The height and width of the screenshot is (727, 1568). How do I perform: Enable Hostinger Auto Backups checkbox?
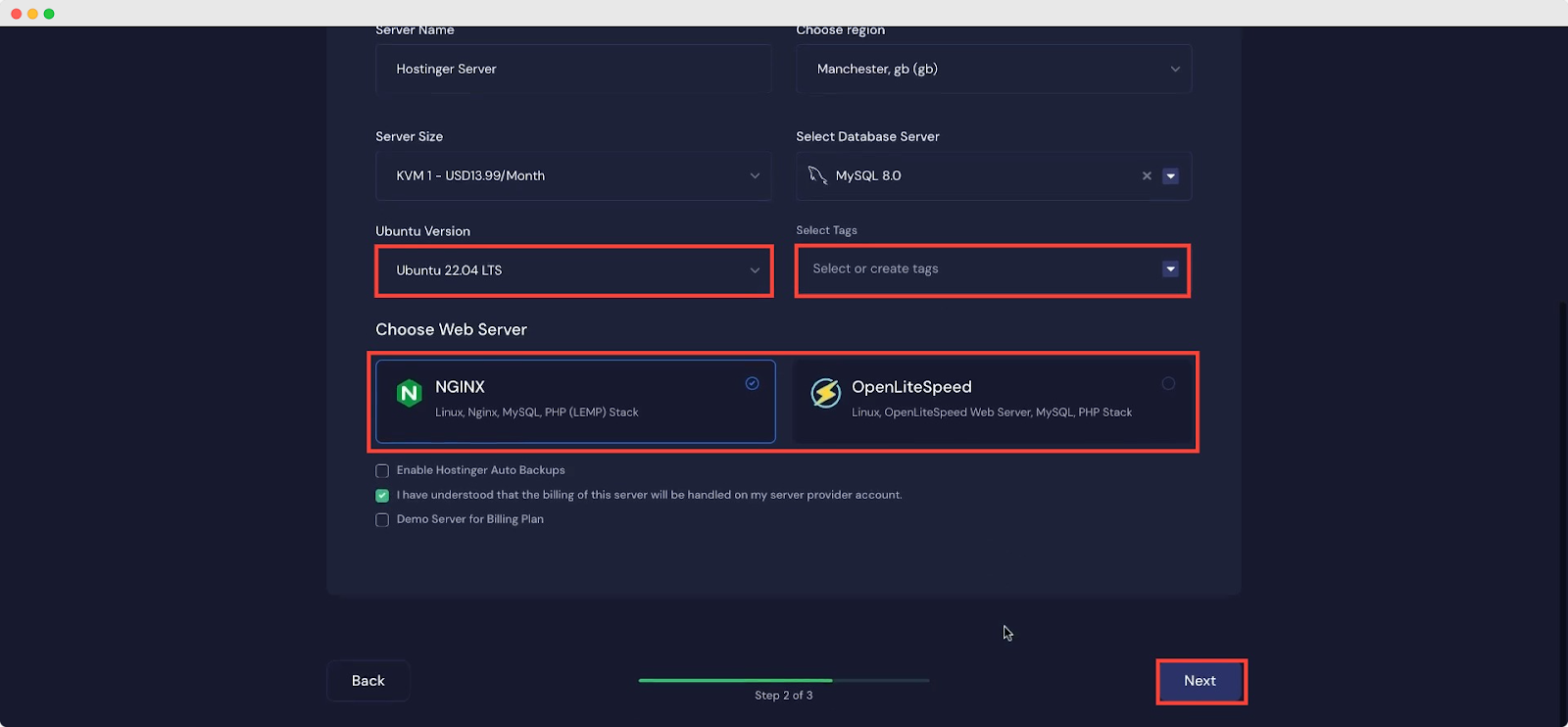pos(382,471)
